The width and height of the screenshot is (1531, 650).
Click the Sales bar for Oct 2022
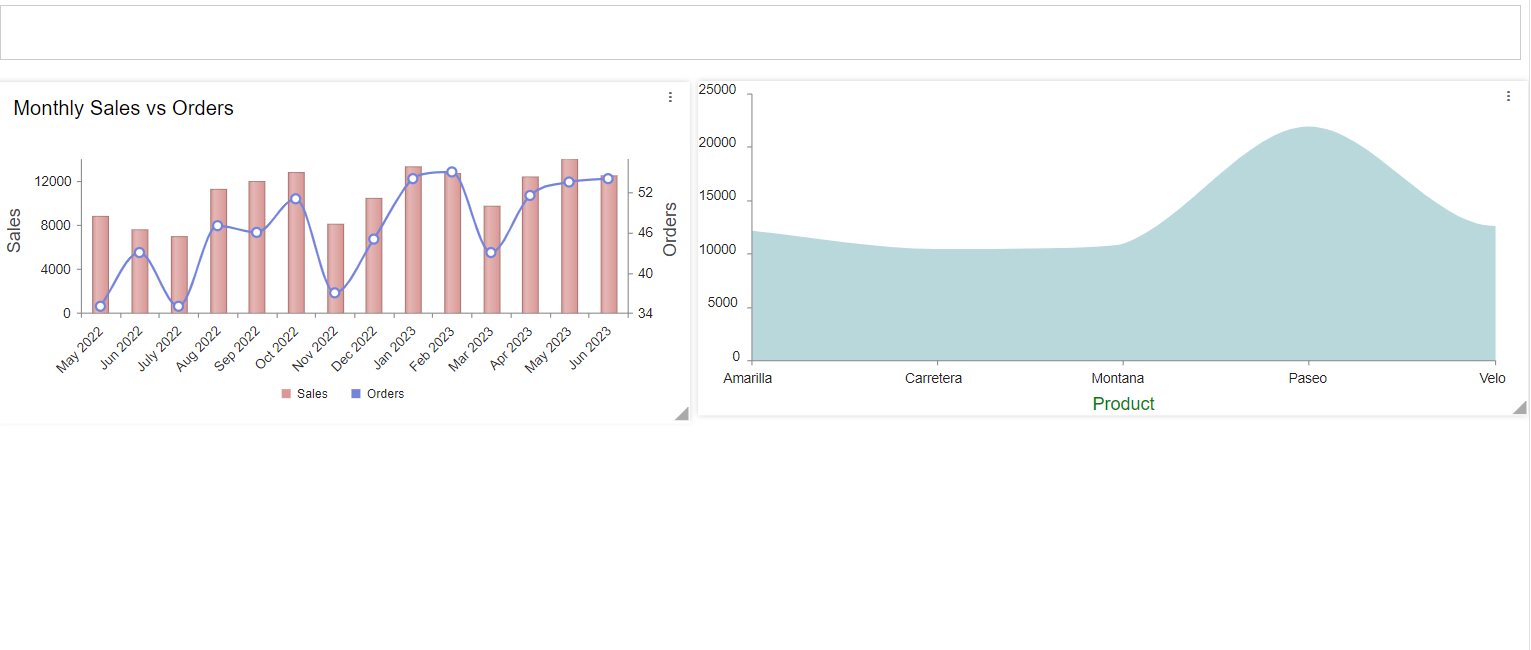pyautogui.click(x=296, y=243)
